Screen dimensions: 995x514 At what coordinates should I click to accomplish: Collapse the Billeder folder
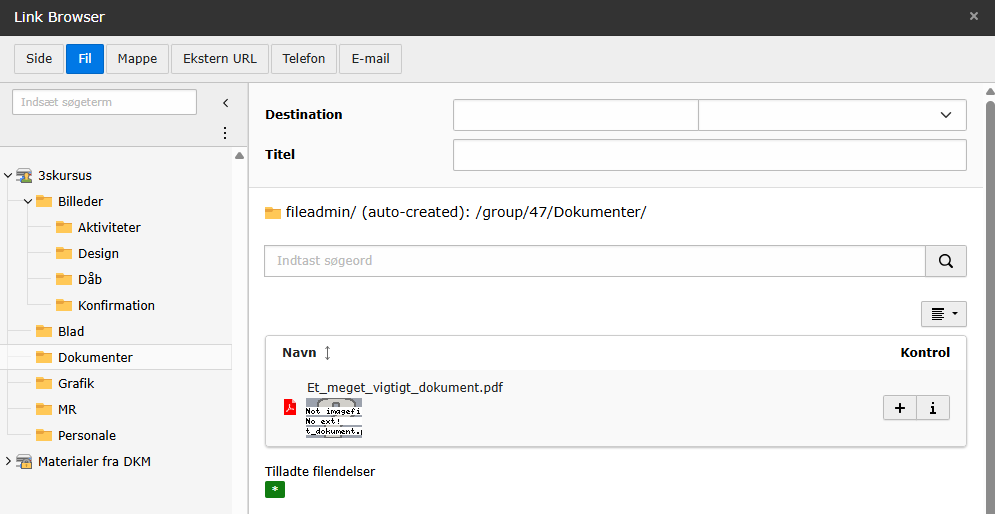27,202
